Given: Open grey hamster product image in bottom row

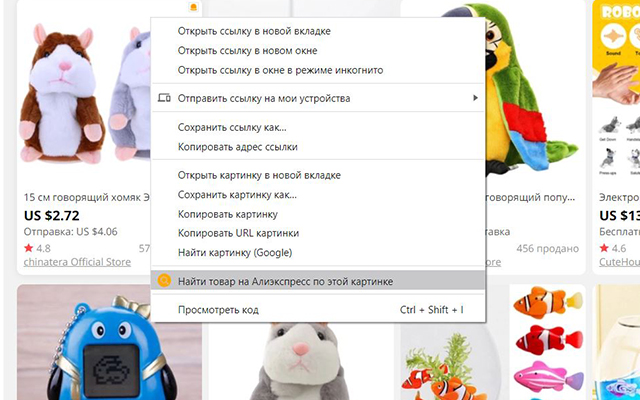Looking at the screenshot, I should click(x=301, y=361).
